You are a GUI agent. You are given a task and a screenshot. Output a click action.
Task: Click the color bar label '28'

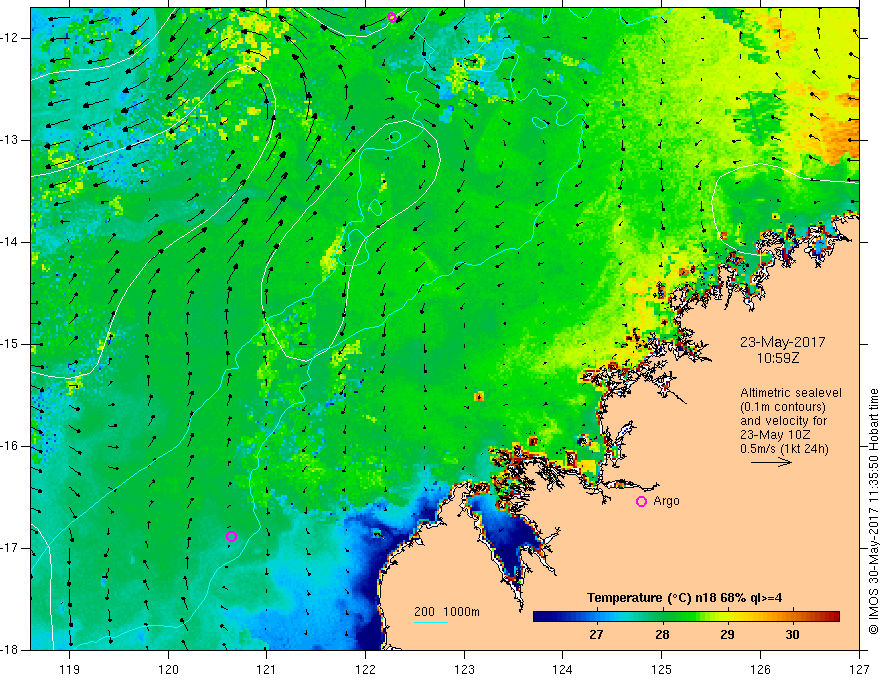click(662, 635)
